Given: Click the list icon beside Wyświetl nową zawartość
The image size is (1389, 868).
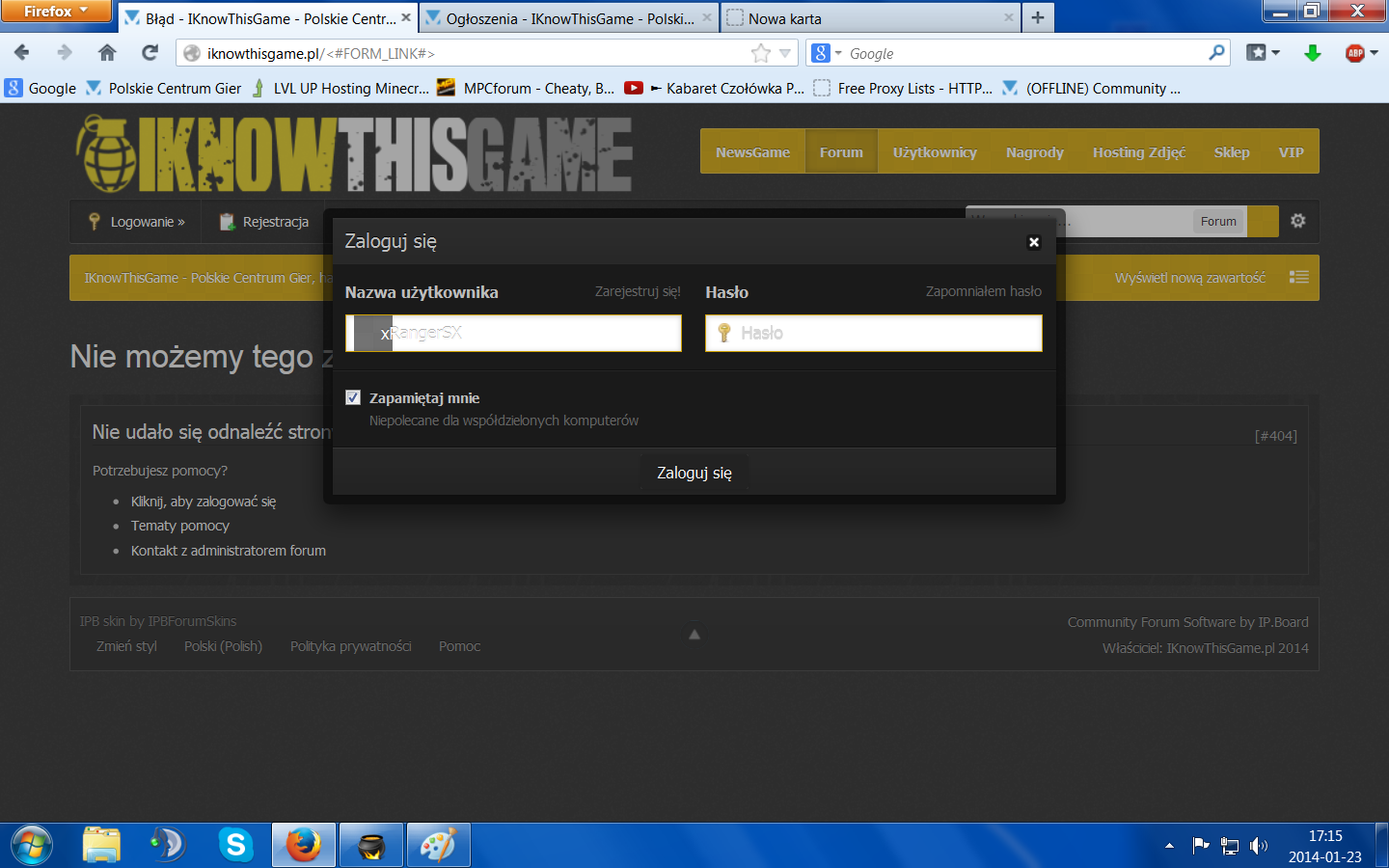Looking at the screenshot, I should [x=1299, y=278].
